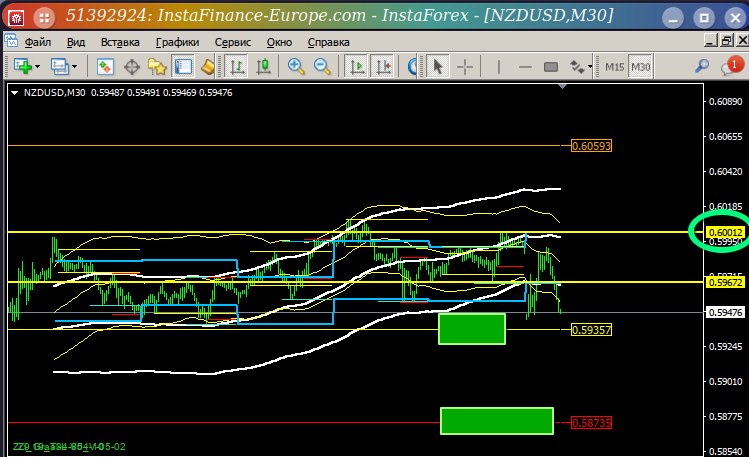Open the Вставка menu
The image size is (749, 457).
(120, 42)
